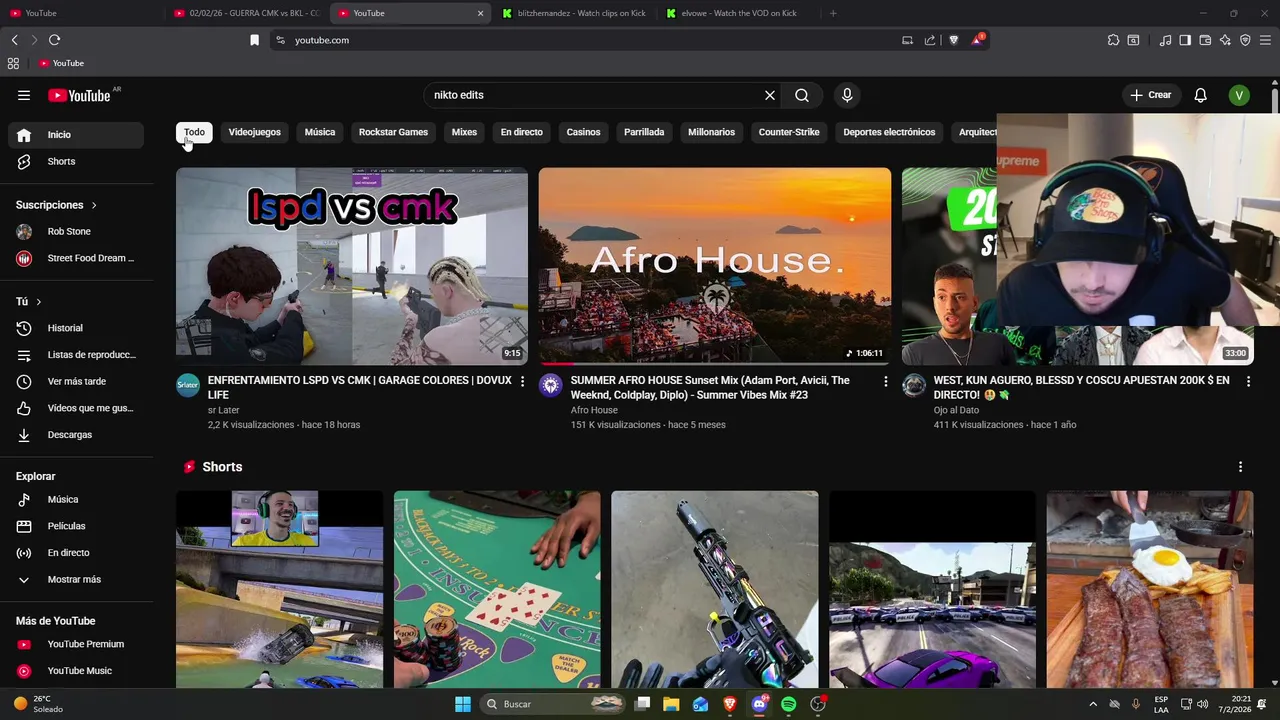
Task: Open the Windows Start menu
Action: click(462, 704)
